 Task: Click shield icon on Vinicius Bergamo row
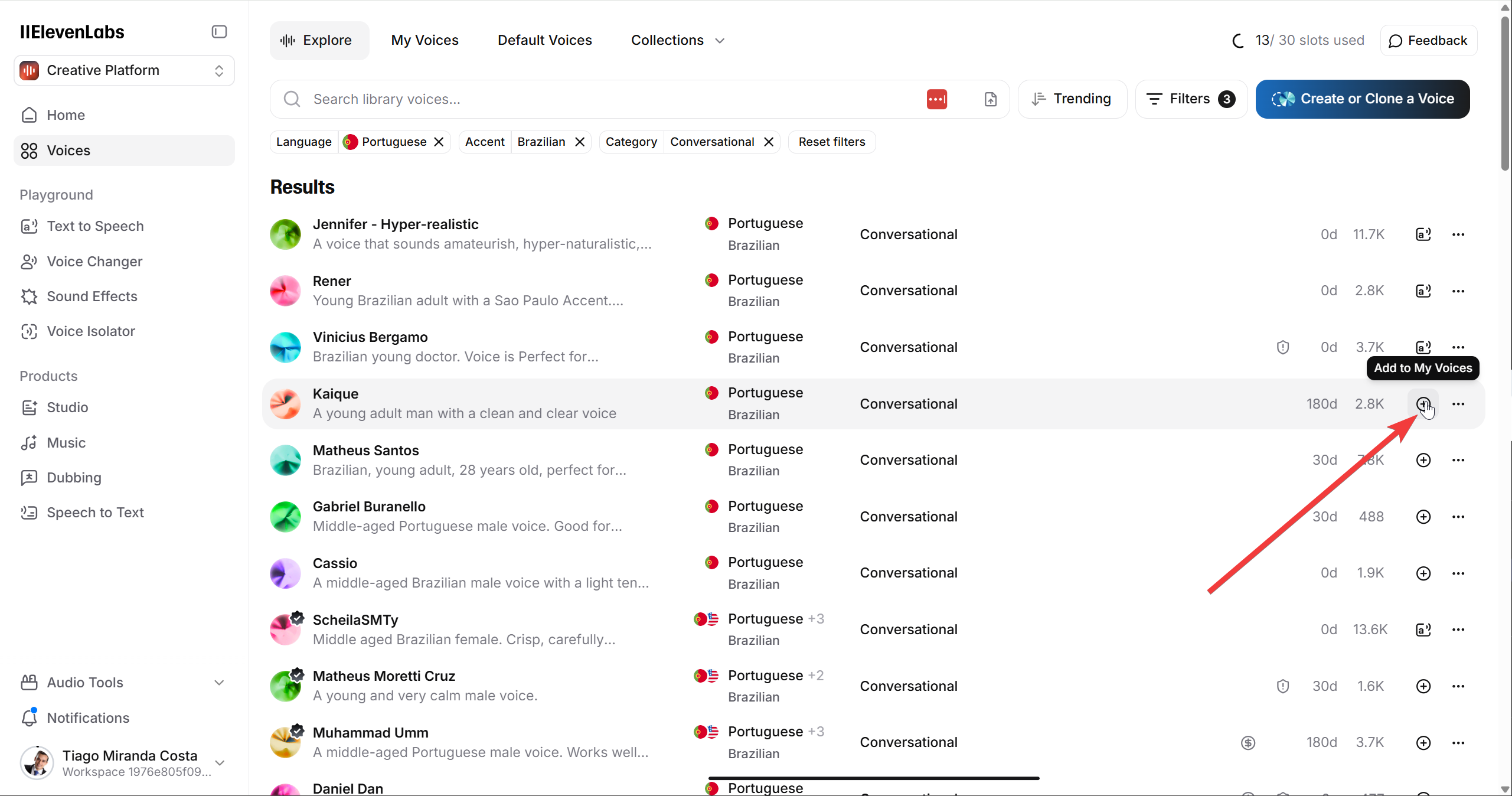pyautogui.click(x=1282, y=347)
